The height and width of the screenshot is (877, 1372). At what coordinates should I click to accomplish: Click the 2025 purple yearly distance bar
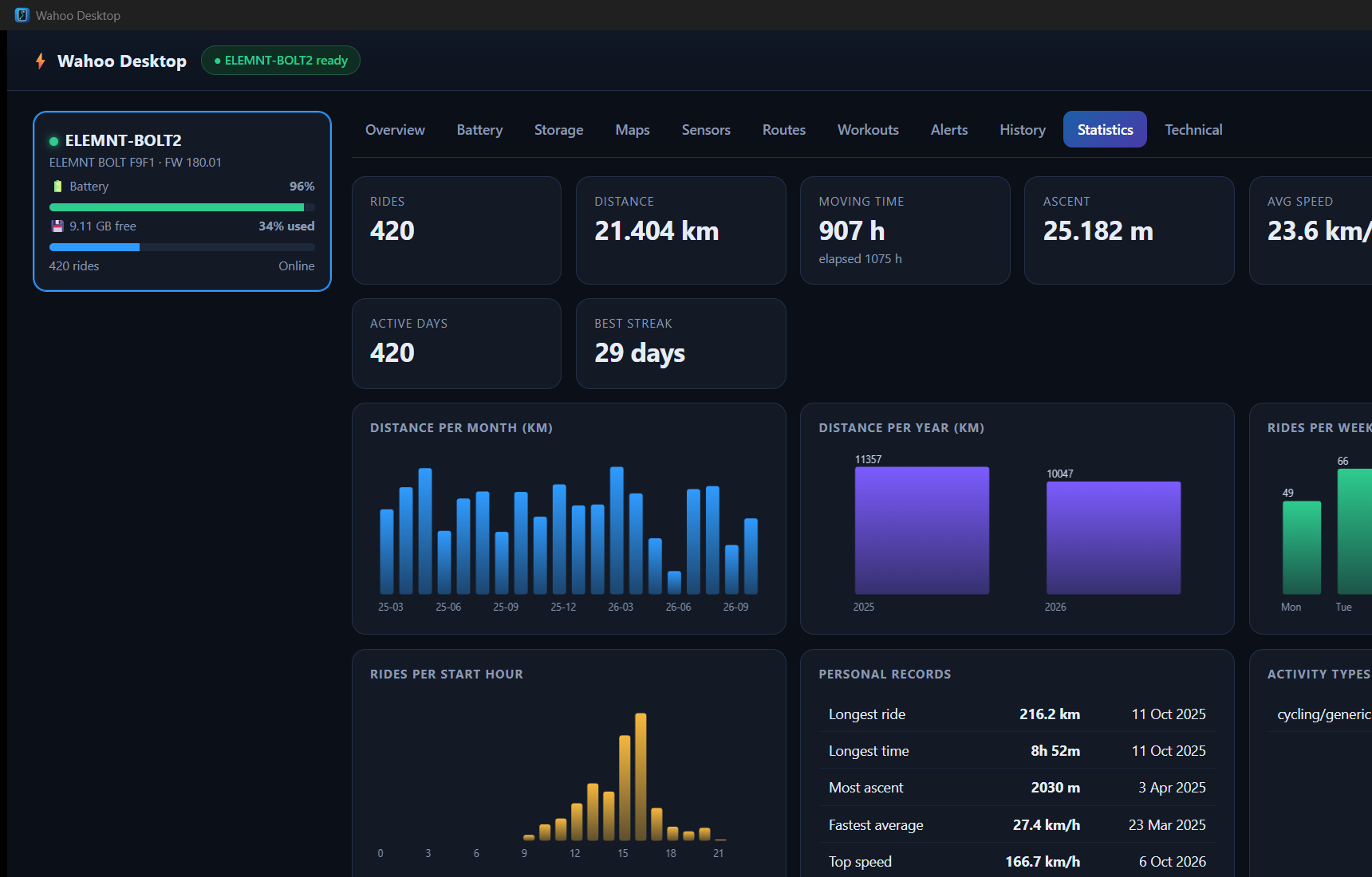[922, 530]
